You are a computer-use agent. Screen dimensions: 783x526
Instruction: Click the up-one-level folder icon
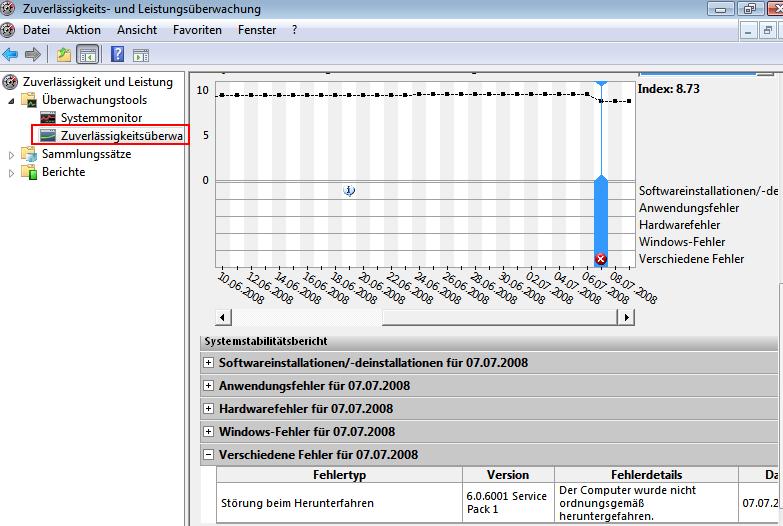click(x=64, y=54)
